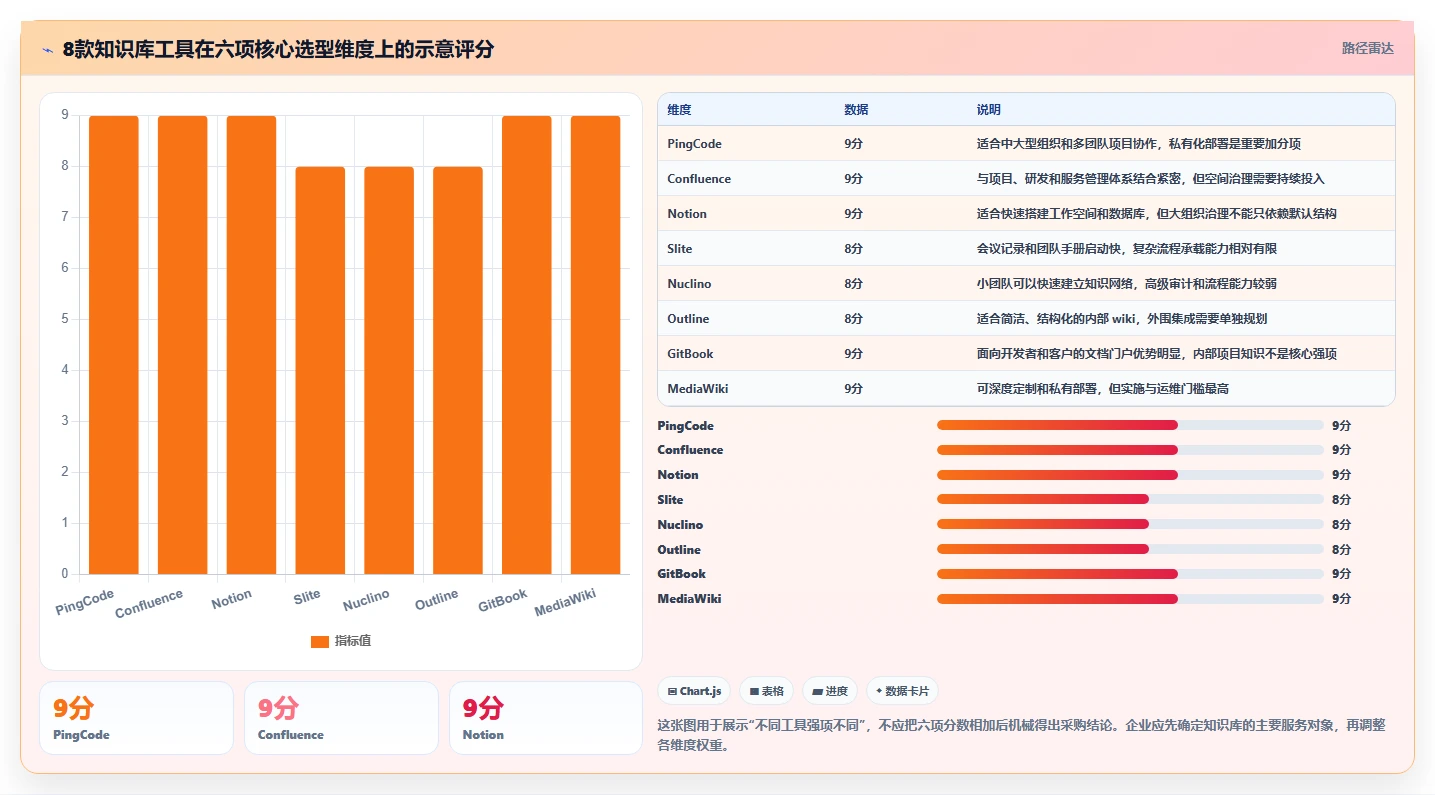
Task: Click the 路径雷达 label
Action: [1367, 48]
